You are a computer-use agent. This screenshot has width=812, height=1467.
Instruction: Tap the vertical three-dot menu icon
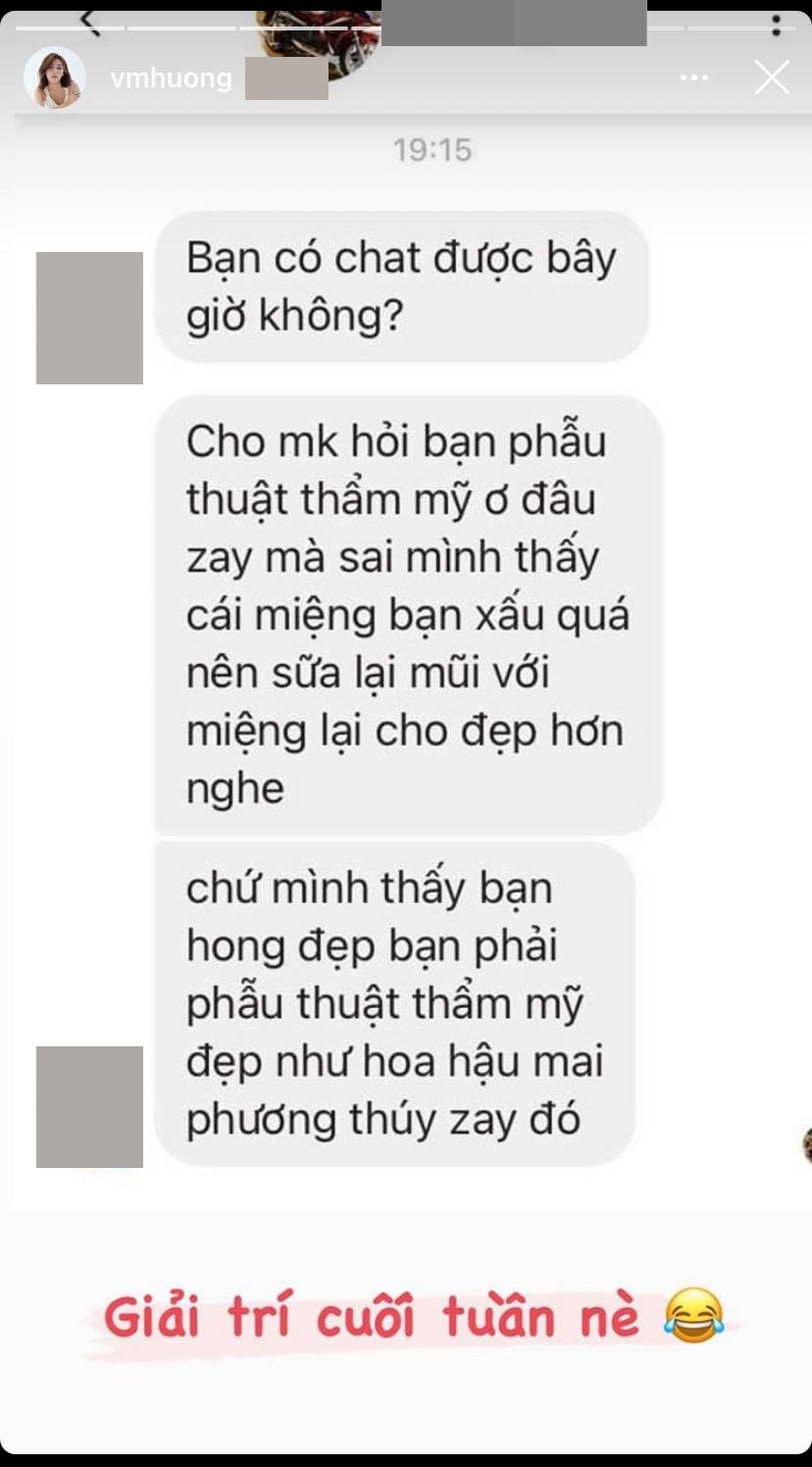(776, 23)
